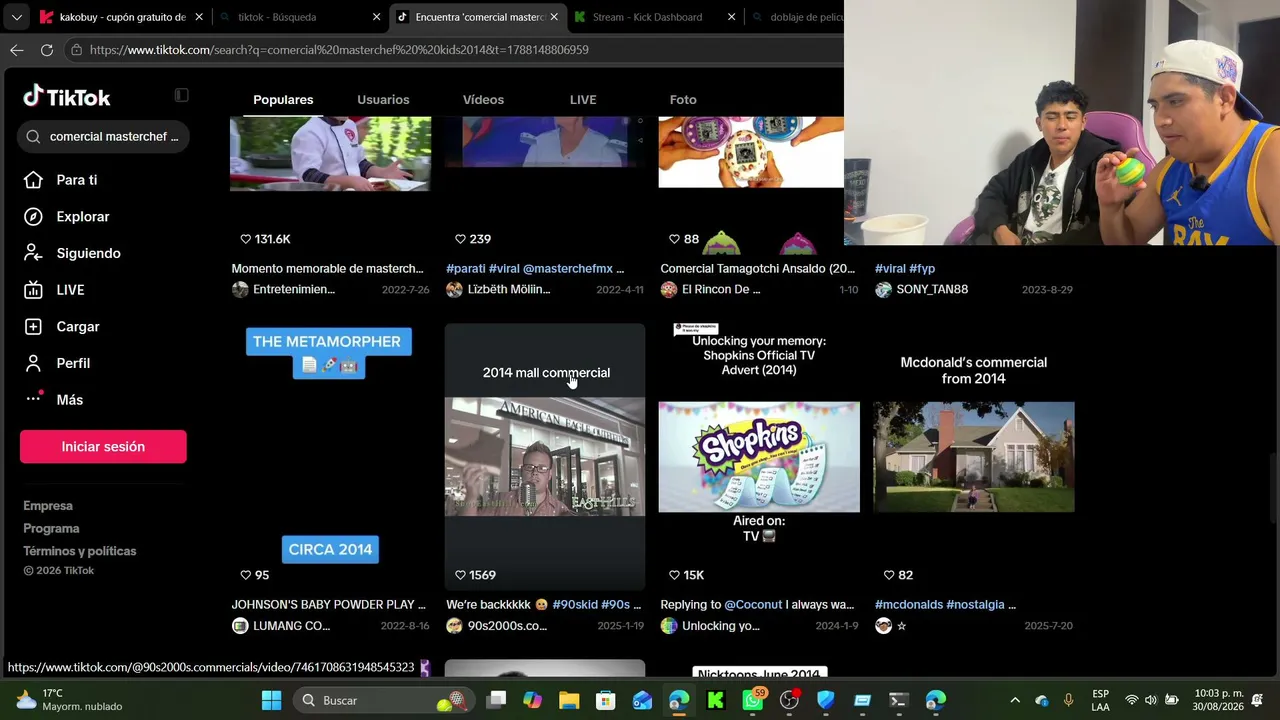Open the browser tab list dropdown
Image resolution: width=1280 pixels, height=720 pixels.
pos(16,17)
